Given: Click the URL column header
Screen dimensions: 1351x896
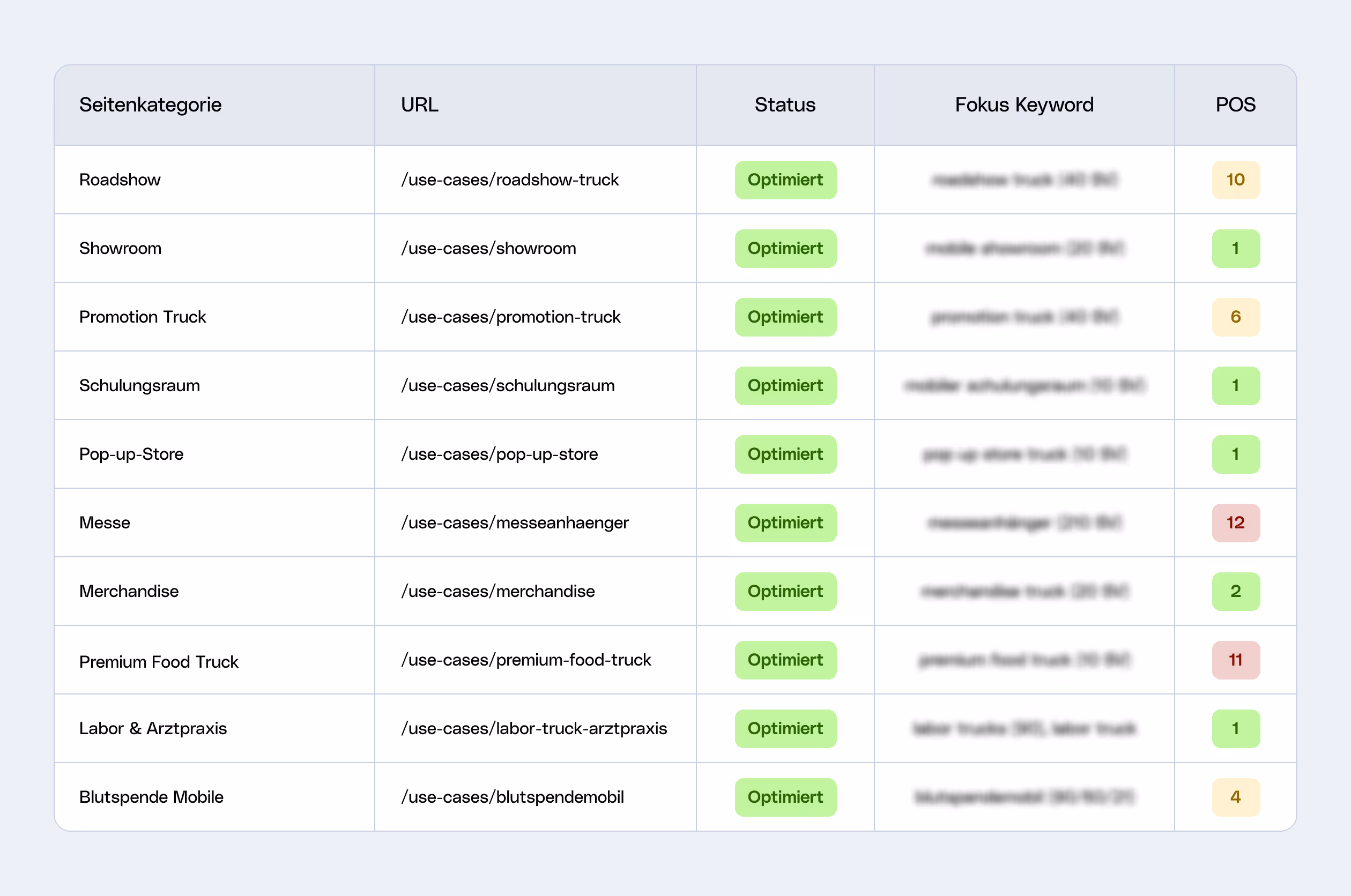Looking at the screenshot, I should tap(419, 104).
